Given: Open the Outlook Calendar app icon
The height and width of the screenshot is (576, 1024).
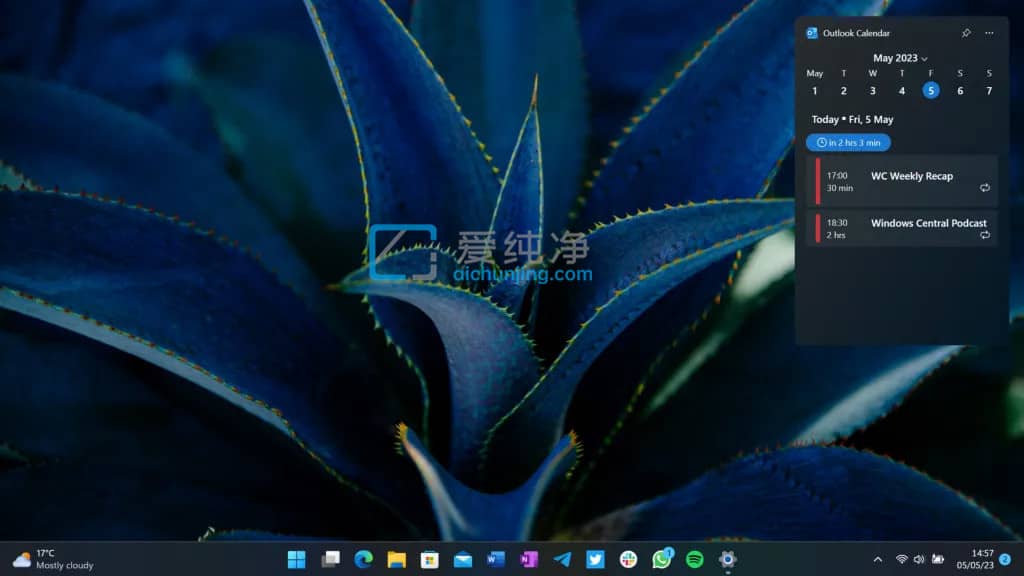Looking at the screenshot, I should (811, 32).
